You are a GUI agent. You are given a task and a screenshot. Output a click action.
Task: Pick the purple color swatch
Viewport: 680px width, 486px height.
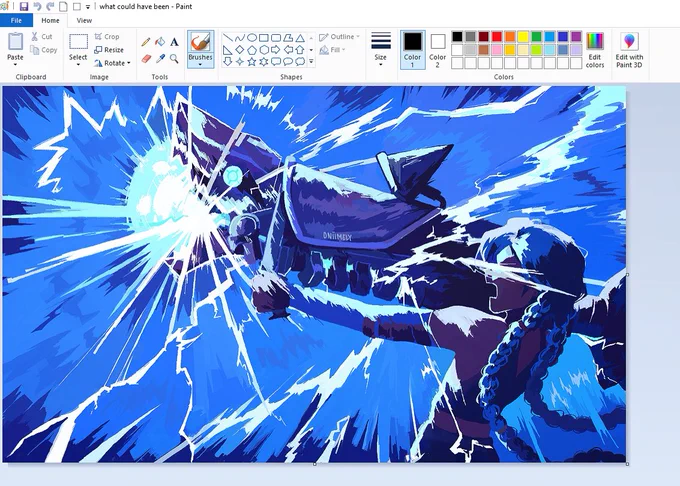[x=576, y=36]
